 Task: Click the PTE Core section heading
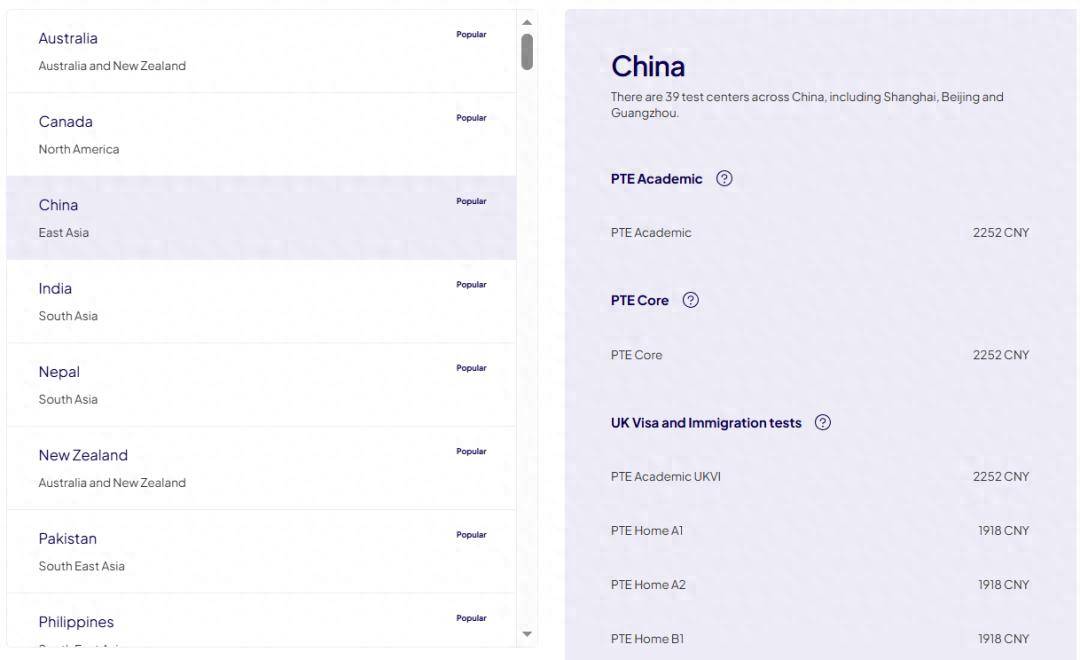(640, 301)
